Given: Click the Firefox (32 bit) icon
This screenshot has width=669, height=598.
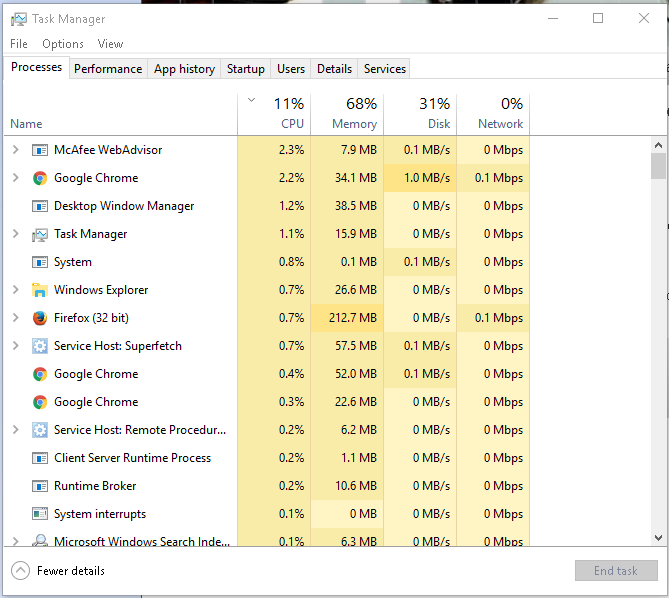Looking at the screenshot, I should point(40,318).
